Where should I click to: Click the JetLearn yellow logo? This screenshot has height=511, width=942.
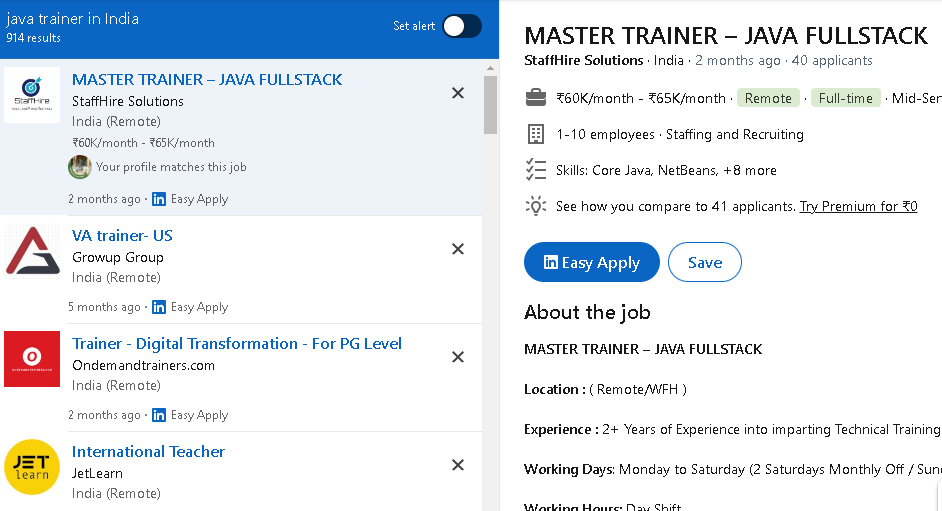[x=32, y=467]
